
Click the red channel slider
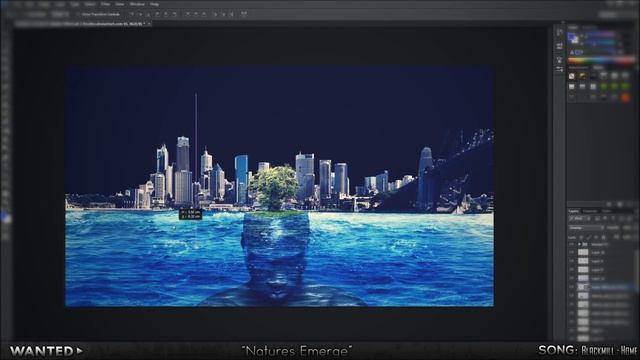pos(600,35)
